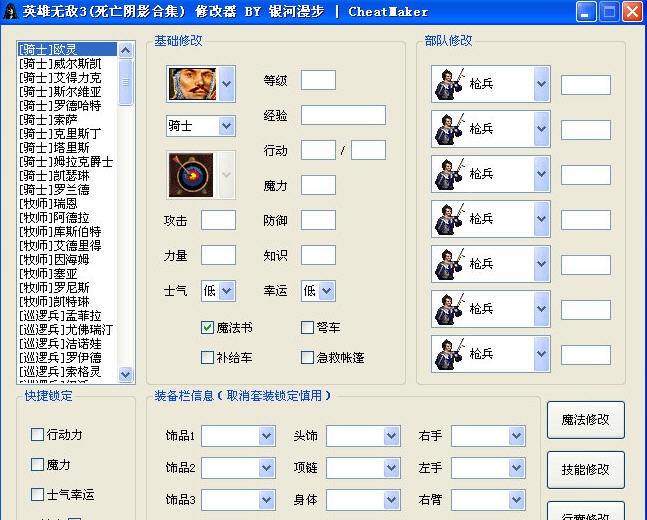
Task: Click the 攻击 input field
Action: 218,220
